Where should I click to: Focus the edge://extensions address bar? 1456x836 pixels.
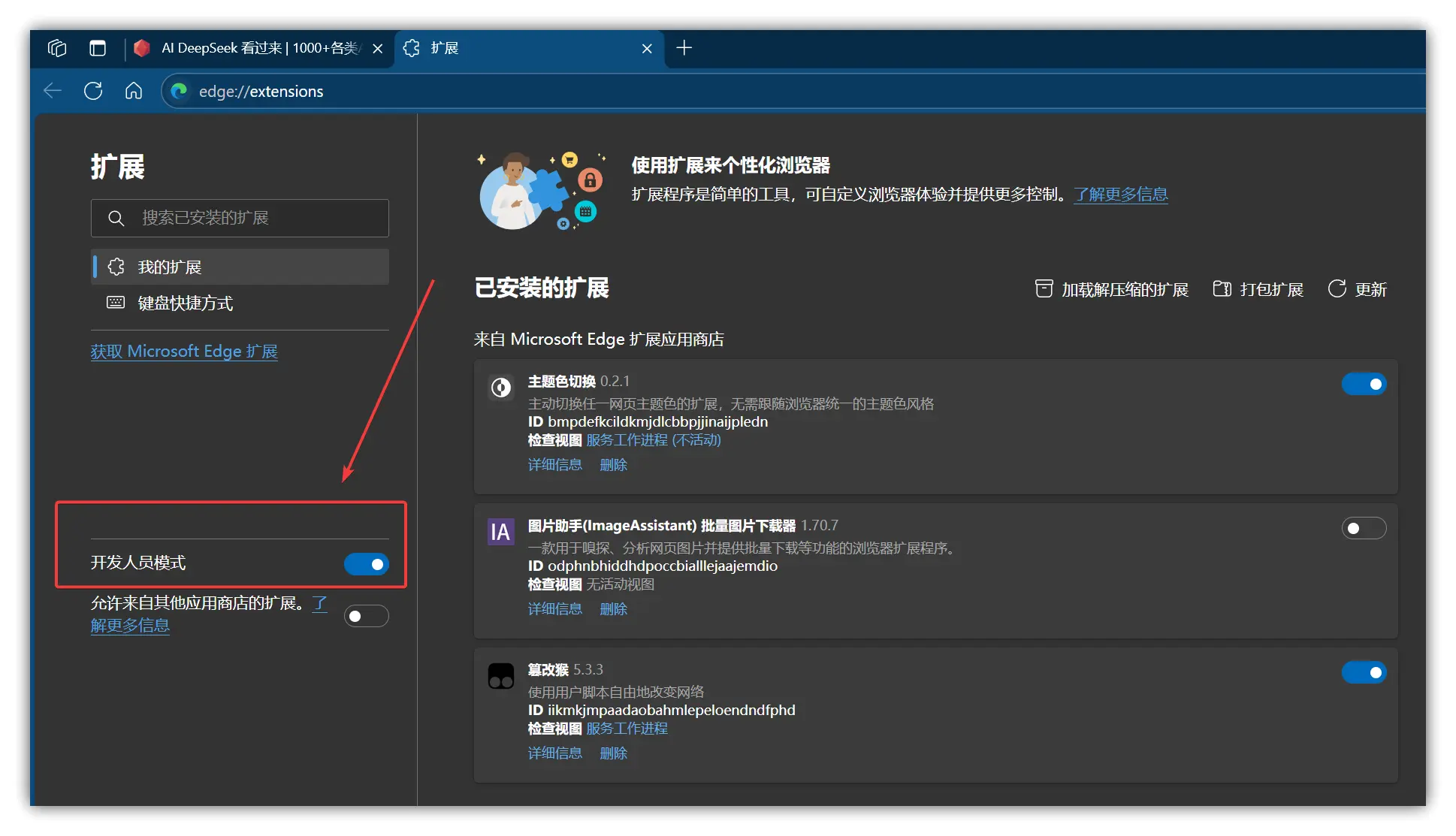click(793, 91)
